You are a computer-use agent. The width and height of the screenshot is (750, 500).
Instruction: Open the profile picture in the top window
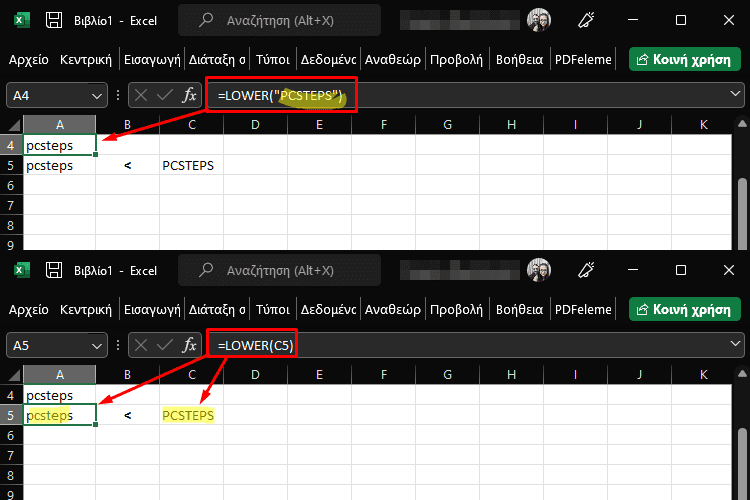coord(539,20)
